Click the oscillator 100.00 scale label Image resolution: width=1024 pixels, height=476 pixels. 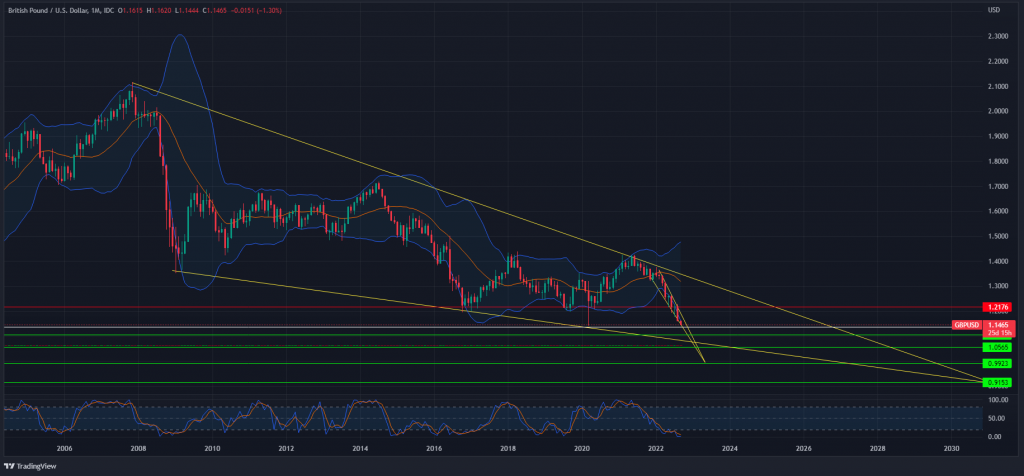(997, 399)
